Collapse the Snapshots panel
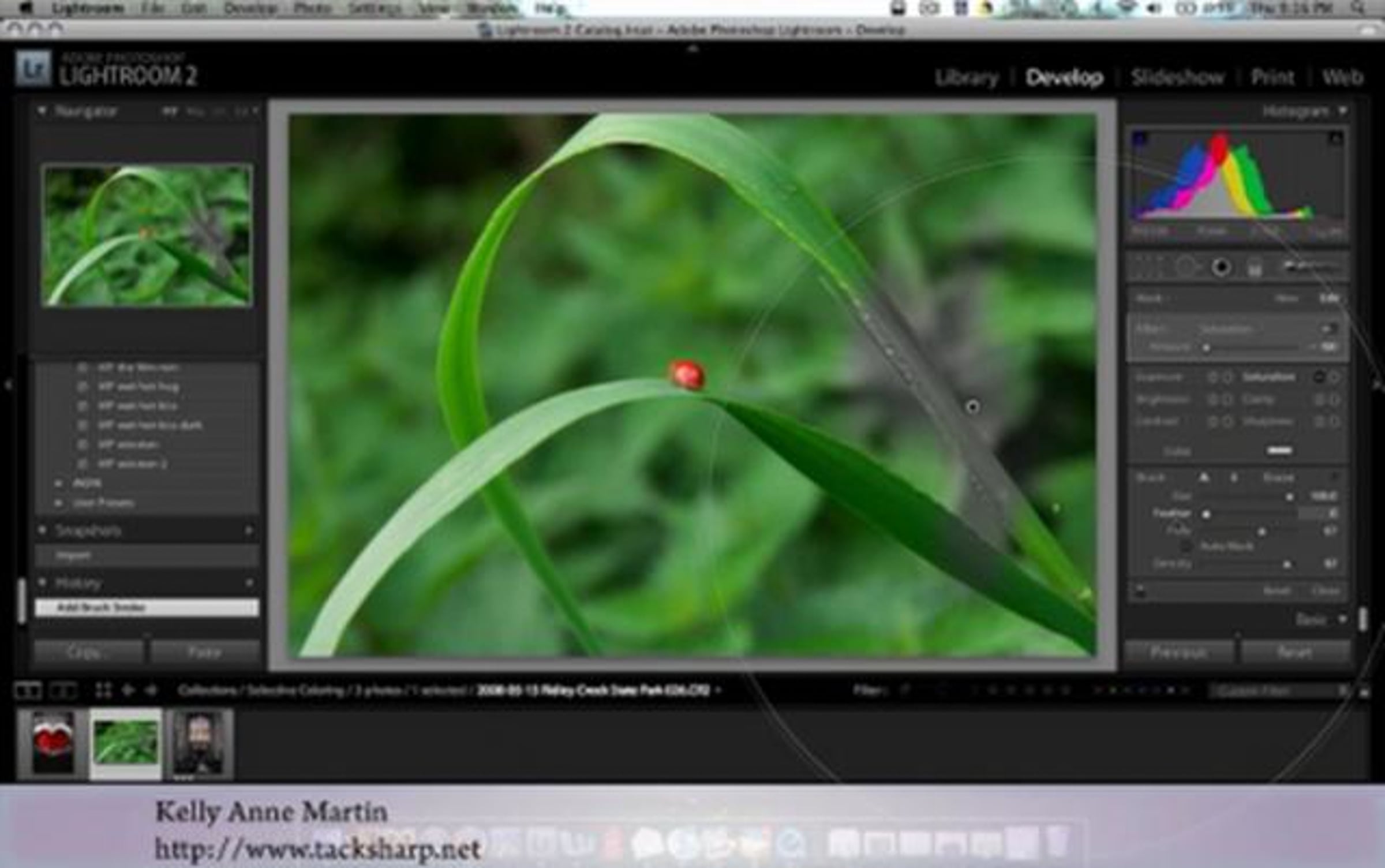 42,529
